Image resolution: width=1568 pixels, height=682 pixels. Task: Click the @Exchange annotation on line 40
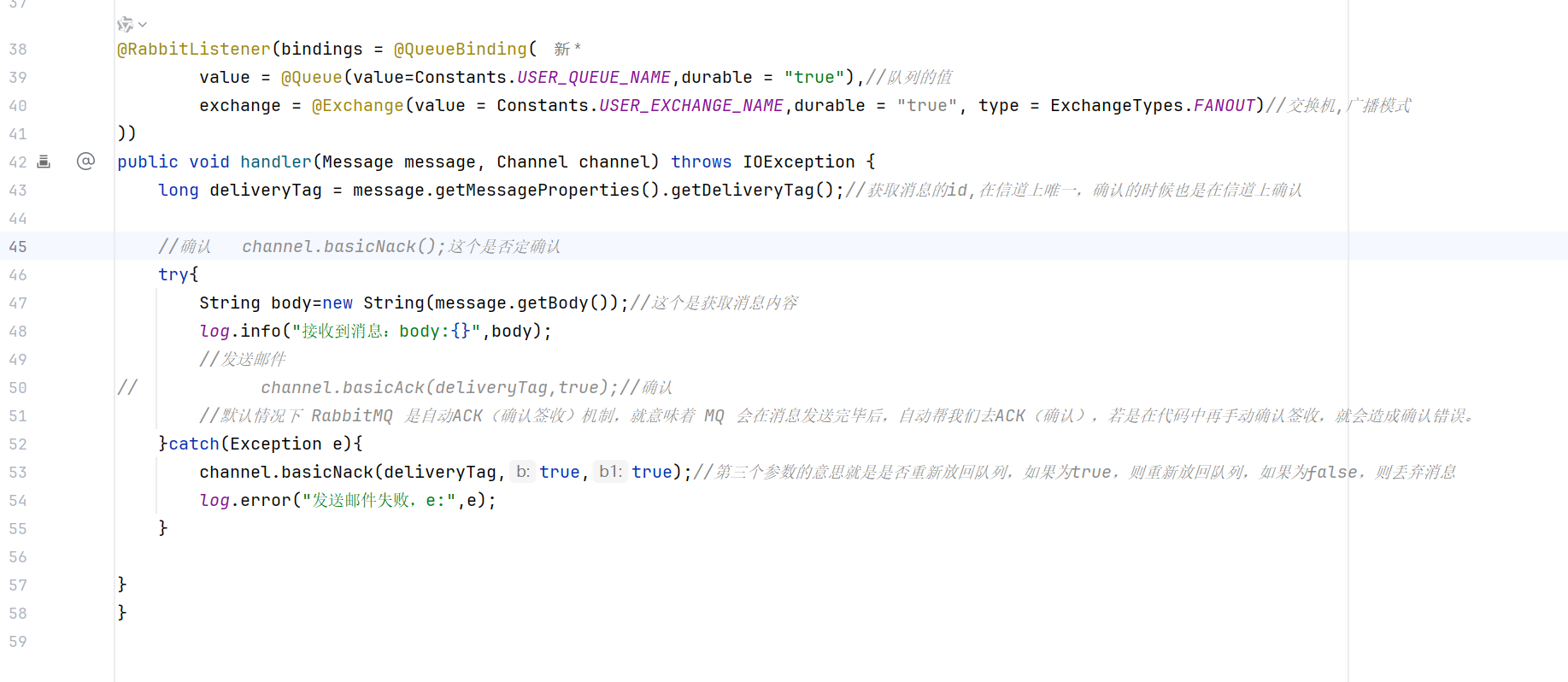click(x=358, y=105)
